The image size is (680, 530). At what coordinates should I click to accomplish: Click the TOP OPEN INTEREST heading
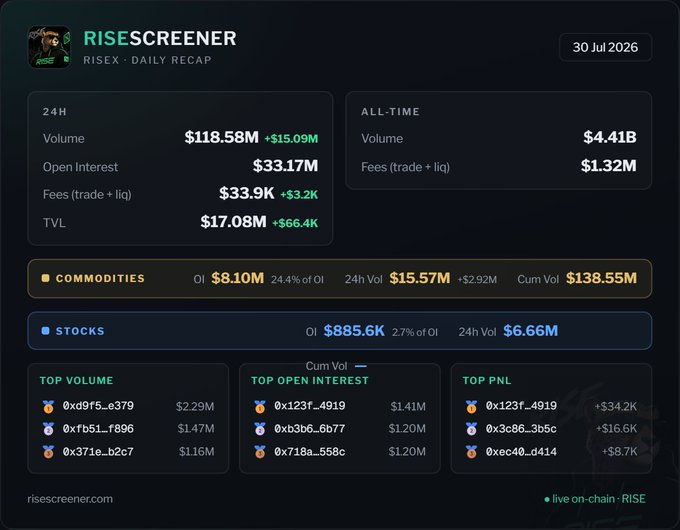coord(310,380)
